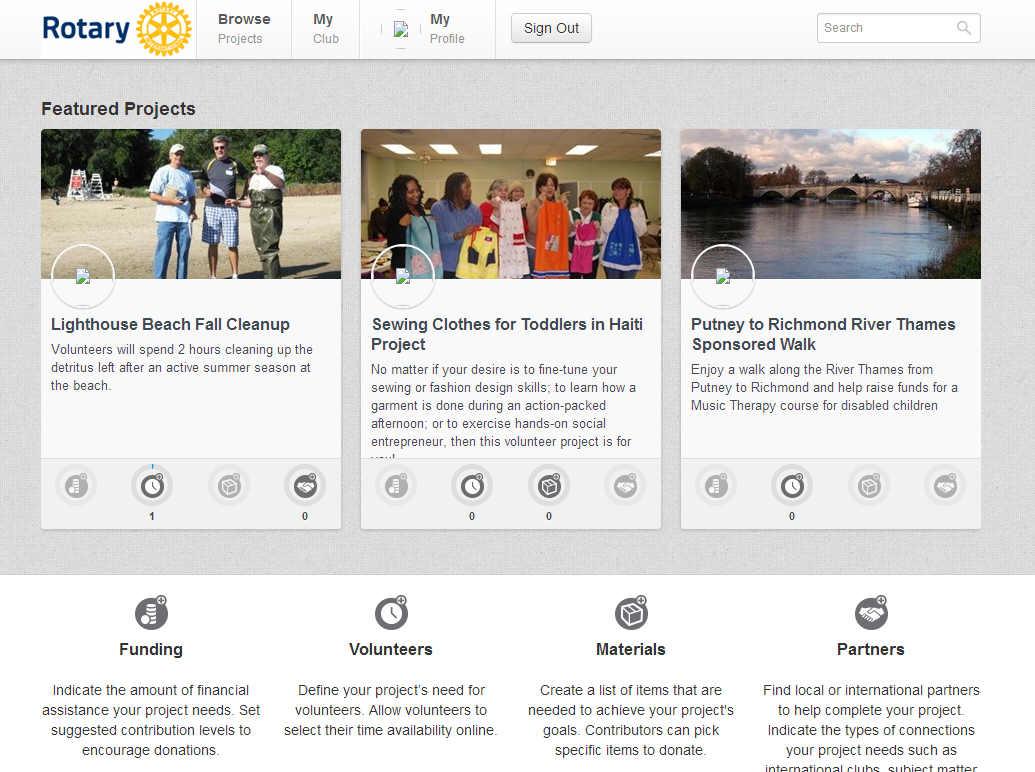Click the partners handshake icon on Lighthouse Beach card

305,486
